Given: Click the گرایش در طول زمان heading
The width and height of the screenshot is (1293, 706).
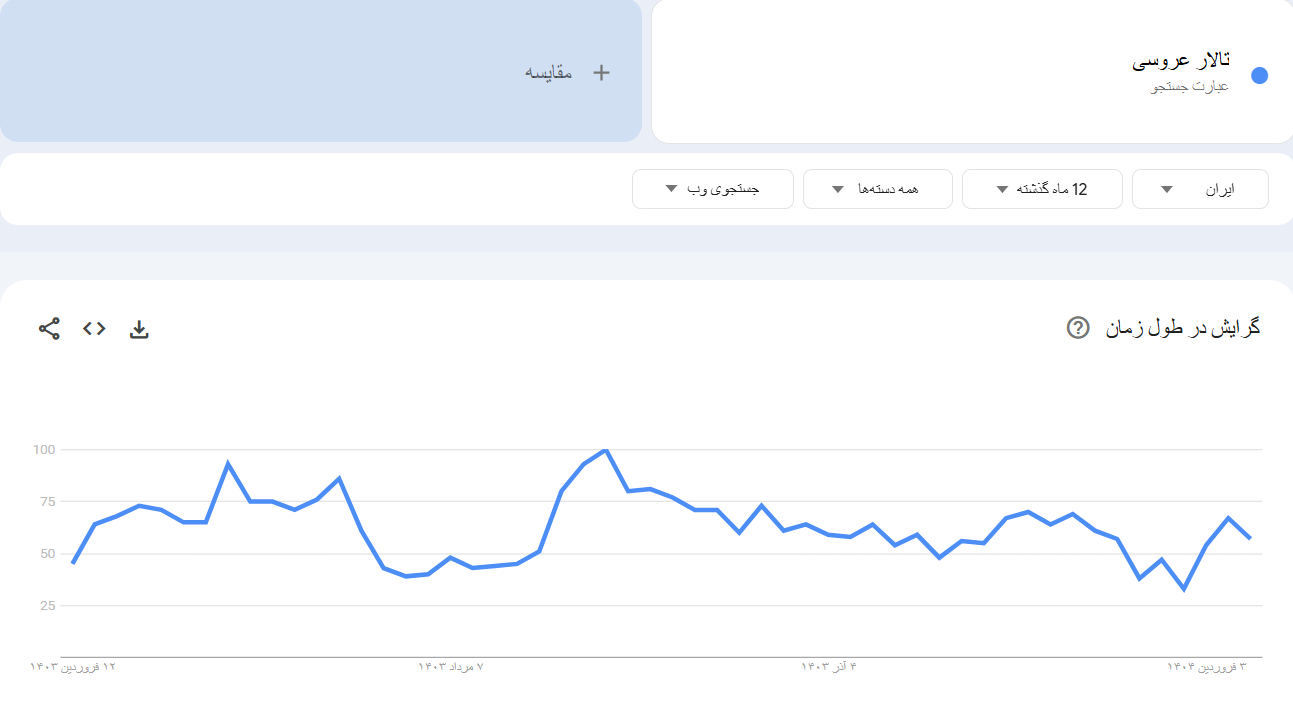Looking at the screenshot, I should click(1182, 327).
